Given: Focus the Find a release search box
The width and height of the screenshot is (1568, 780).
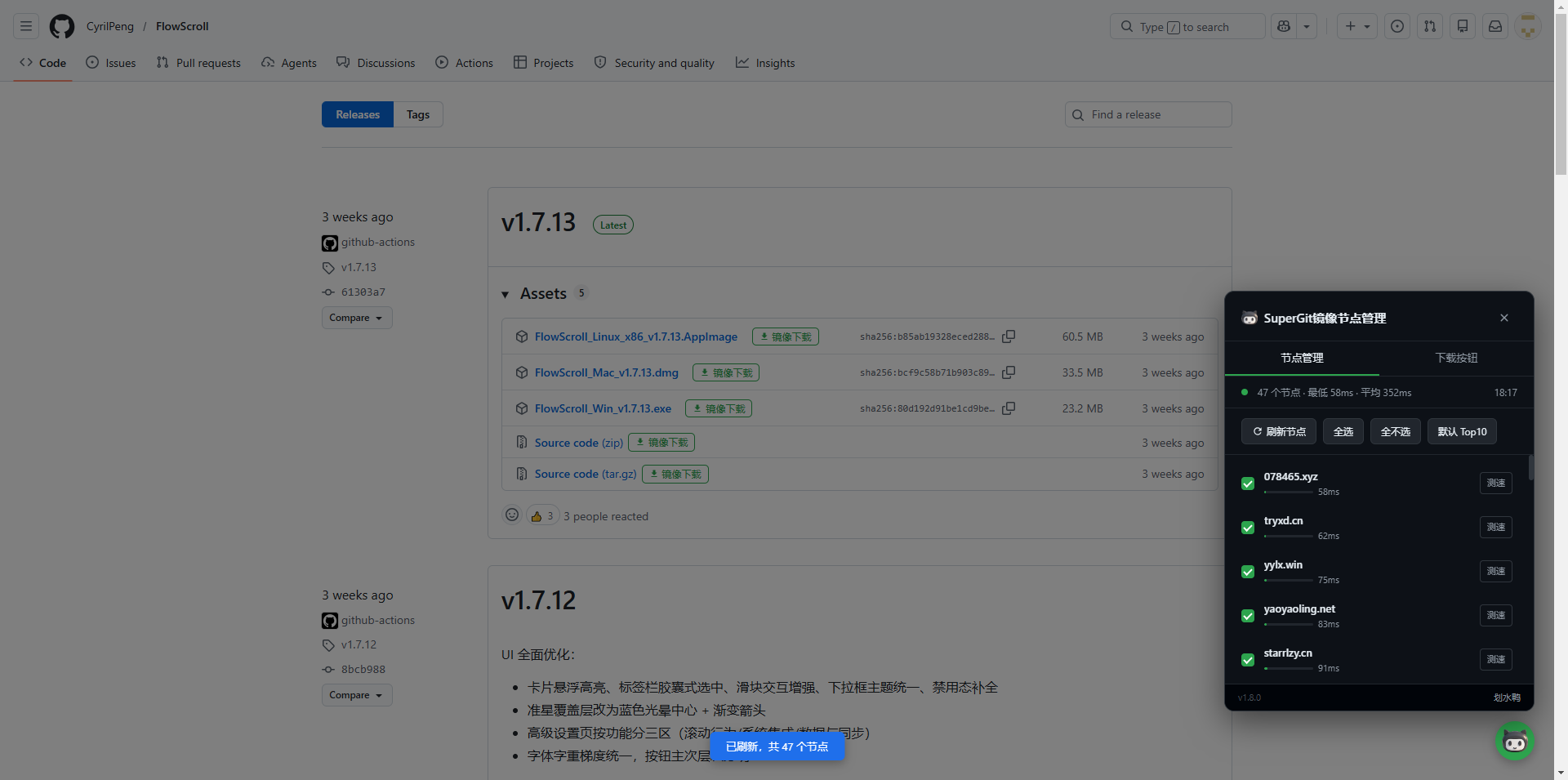Looking at the screenshot, I should coord(1148,114).
